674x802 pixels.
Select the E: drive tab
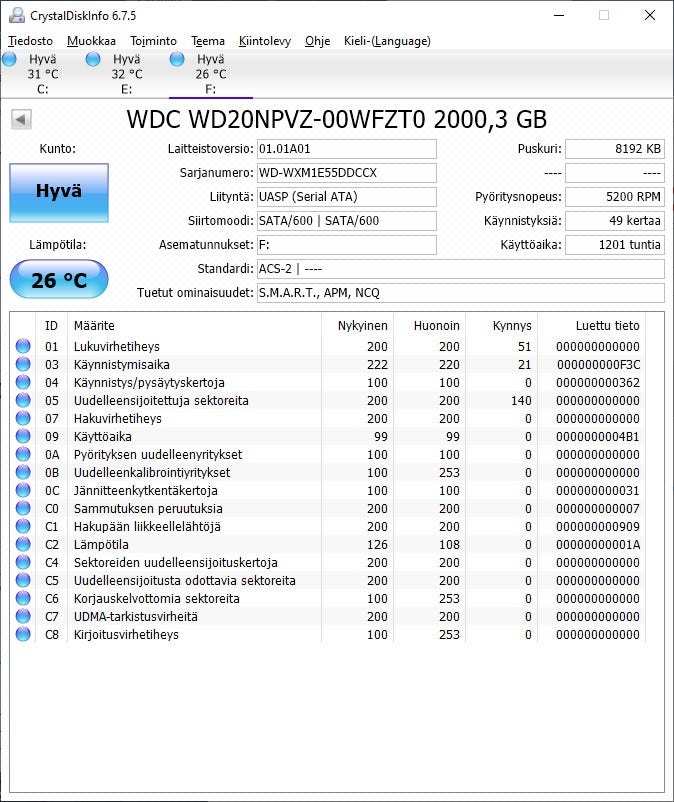[x=127, y=74]
